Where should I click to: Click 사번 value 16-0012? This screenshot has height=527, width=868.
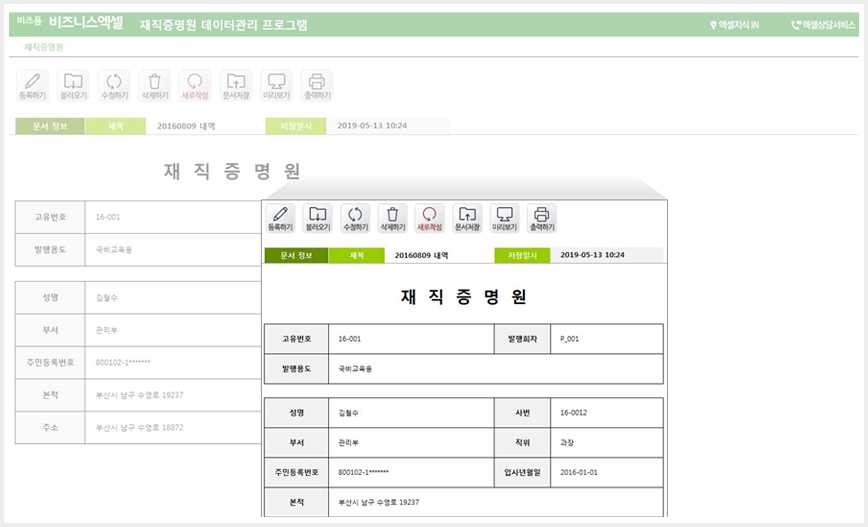574,413
